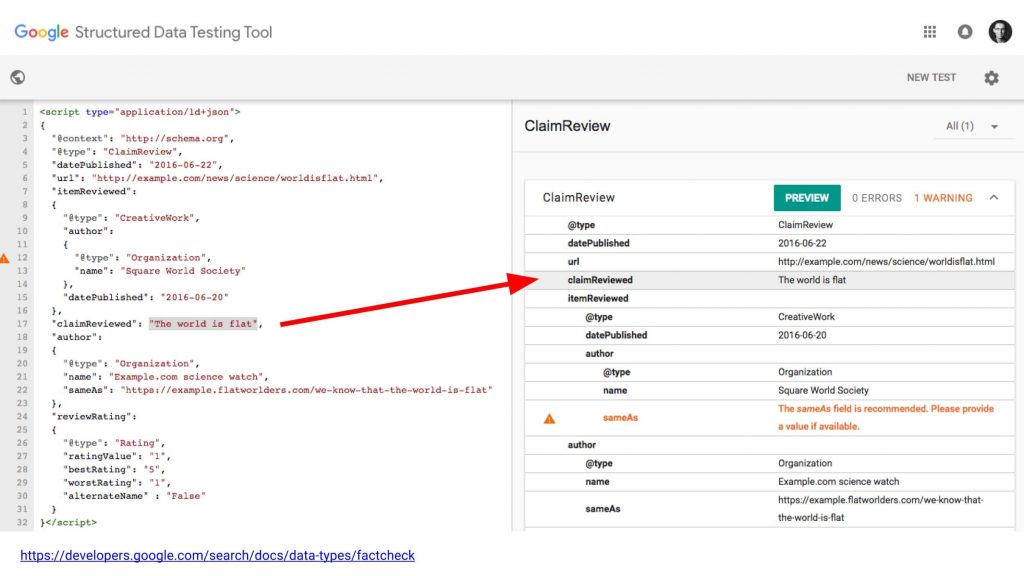Click the warning icon next to sameAs row
The image size is (1024, 576).
click(549, 419)
